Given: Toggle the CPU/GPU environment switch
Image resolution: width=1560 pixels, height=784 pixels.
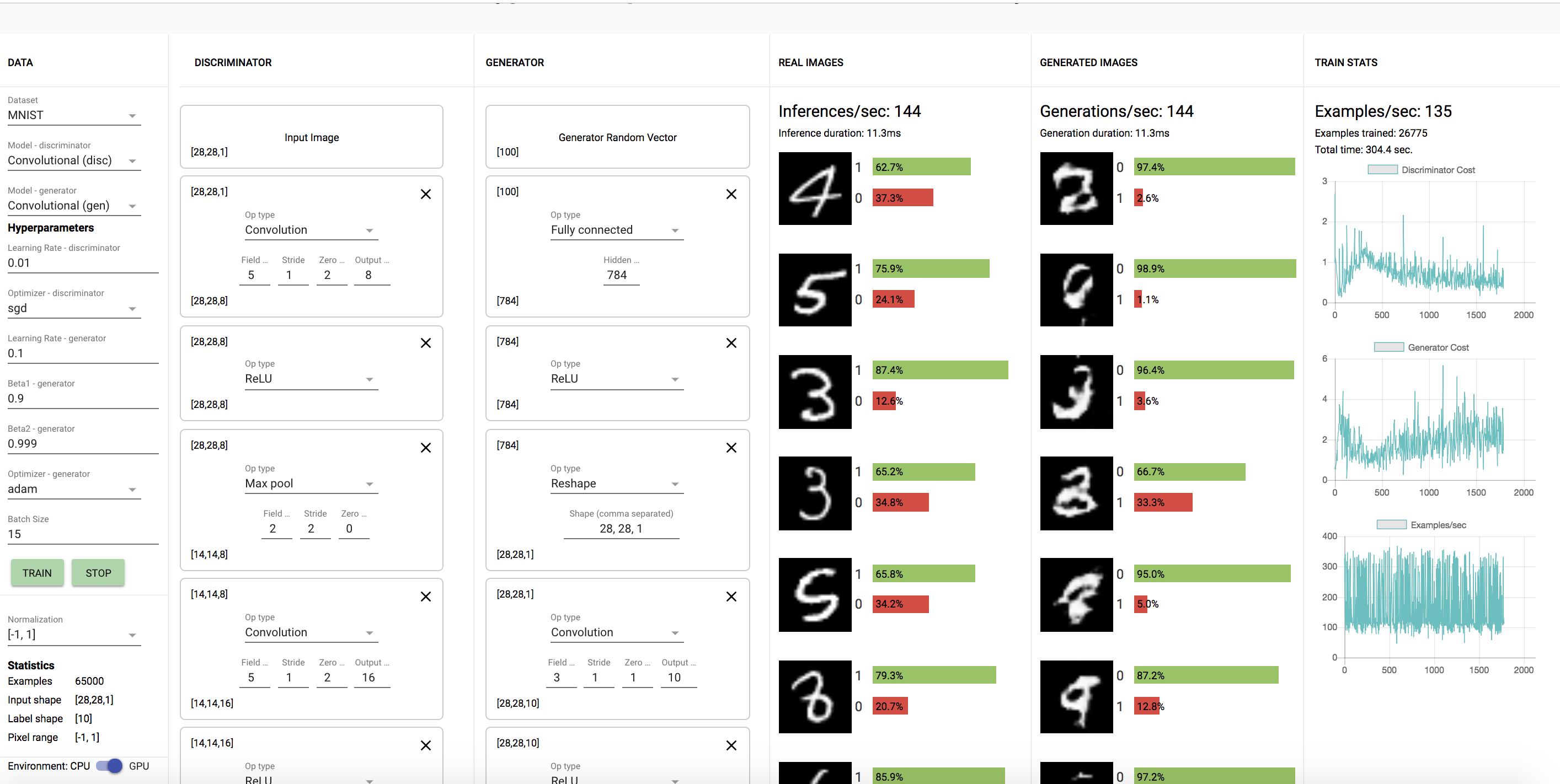Looking at the screenshot, I should coord(110,766).
